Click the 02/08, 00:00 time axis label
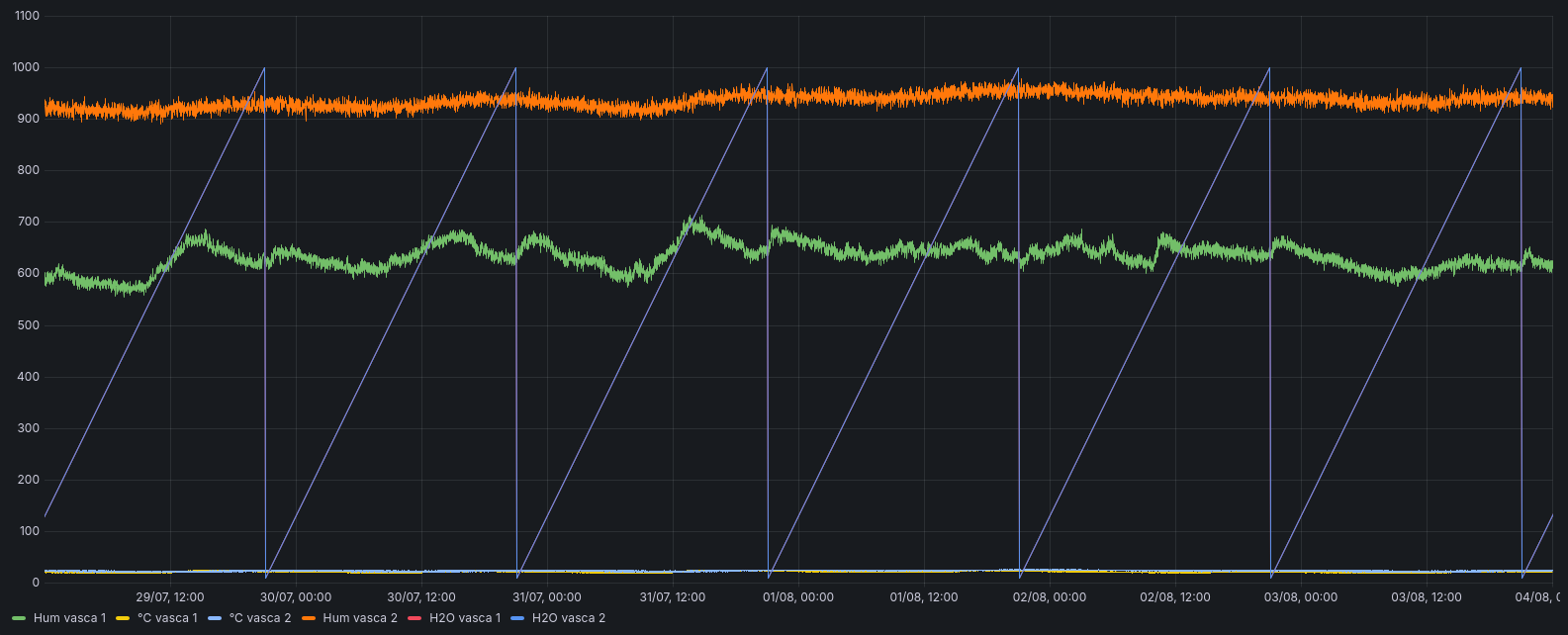Viewport: 1568px width, 635px height. click(x=1050, y=597)
